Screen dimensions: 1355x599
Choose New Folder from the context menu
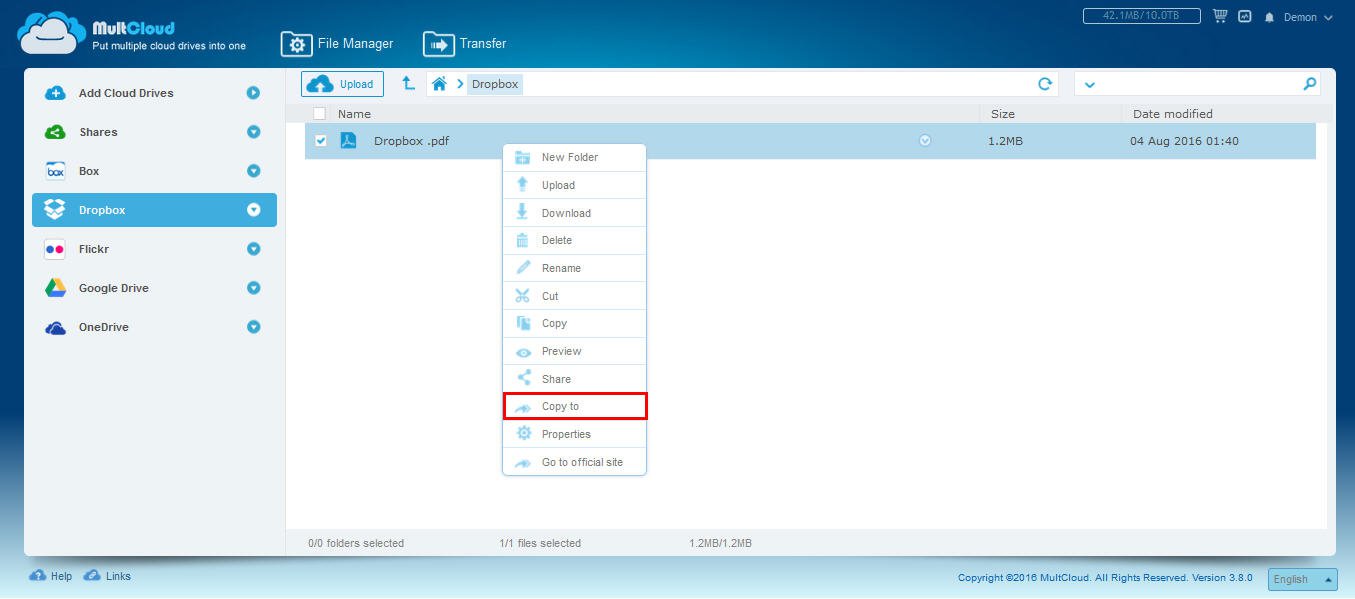574,157
